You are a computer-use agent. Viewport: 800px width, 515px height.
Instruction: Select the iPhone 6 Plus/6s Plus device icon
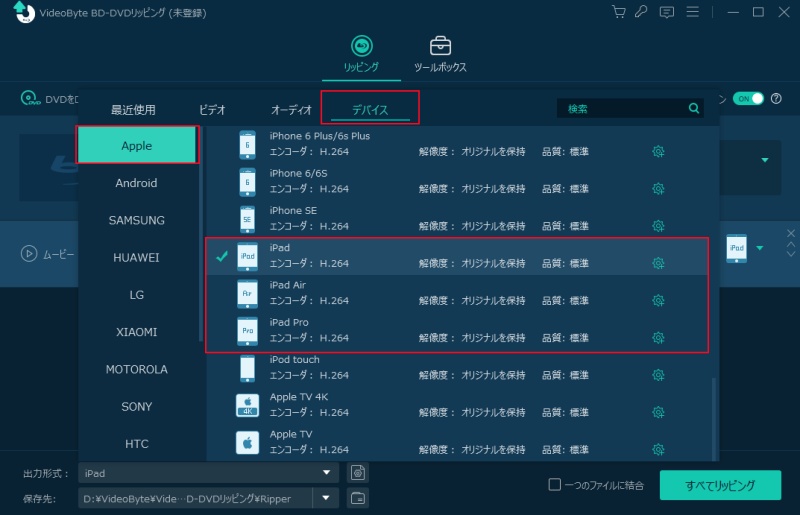(247, 144)
